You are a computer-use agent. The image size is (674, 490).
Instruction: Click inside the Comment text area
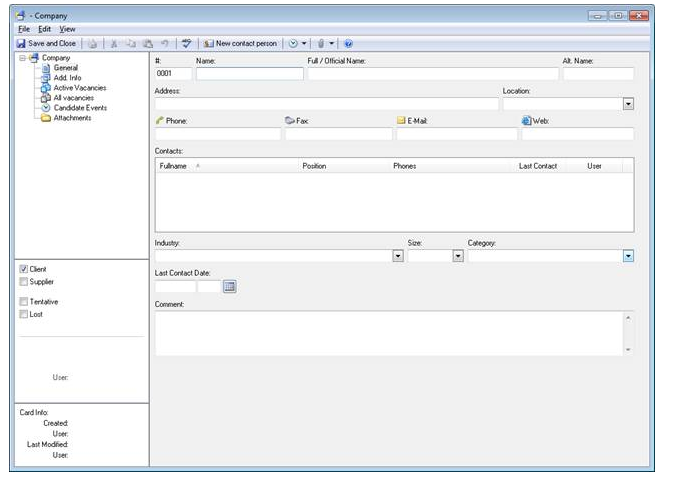pyautogui.click(x=389, y=334)
